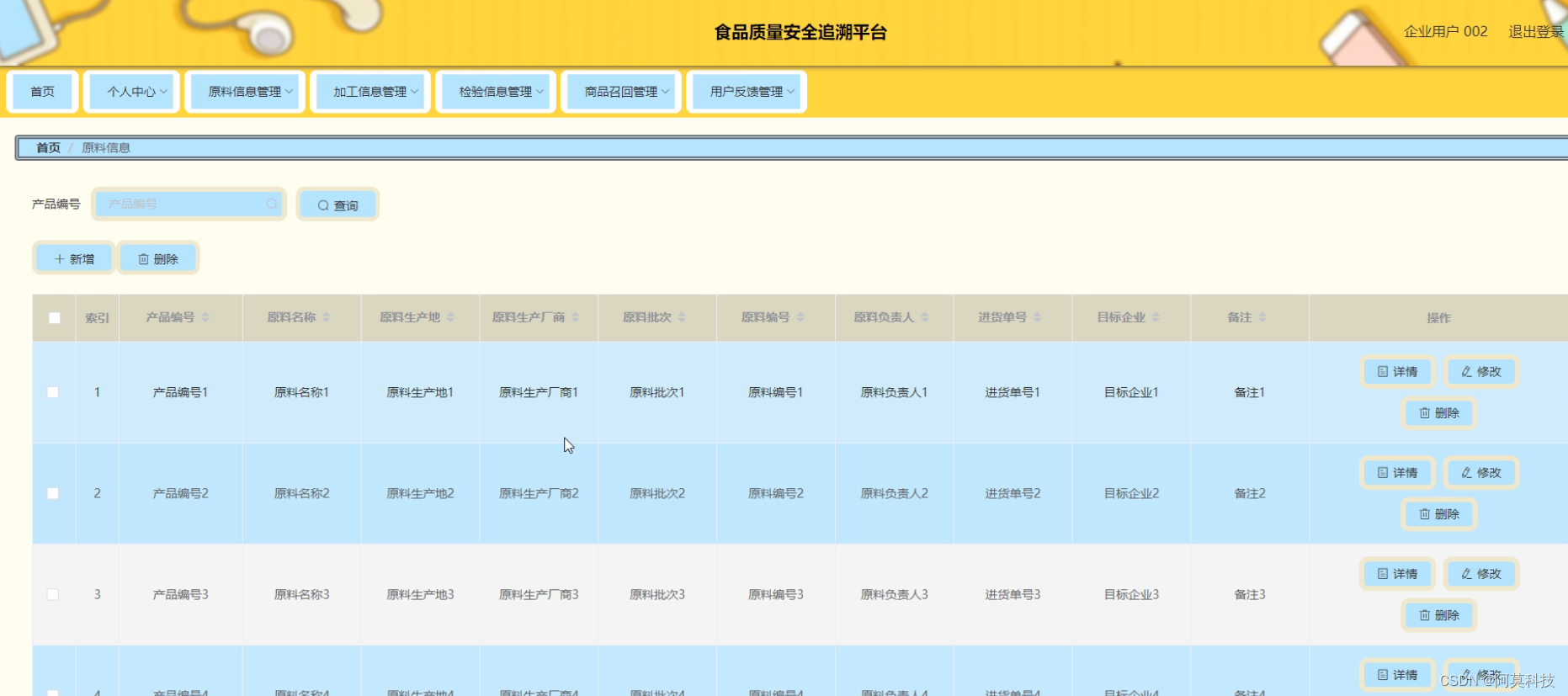Screen dimensions: 1568x696
Task: Focus the 产品编号 search input field
Action: click(189, 204)
